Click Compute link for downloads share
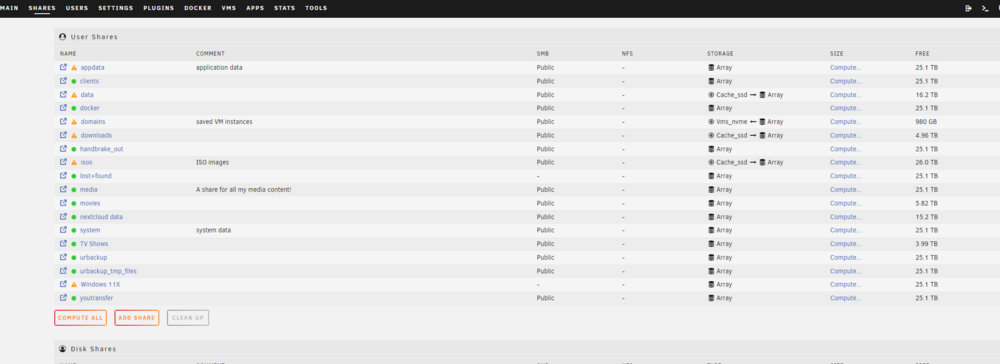Screen dimensions: 1000x364 click(x=846, y=135)
